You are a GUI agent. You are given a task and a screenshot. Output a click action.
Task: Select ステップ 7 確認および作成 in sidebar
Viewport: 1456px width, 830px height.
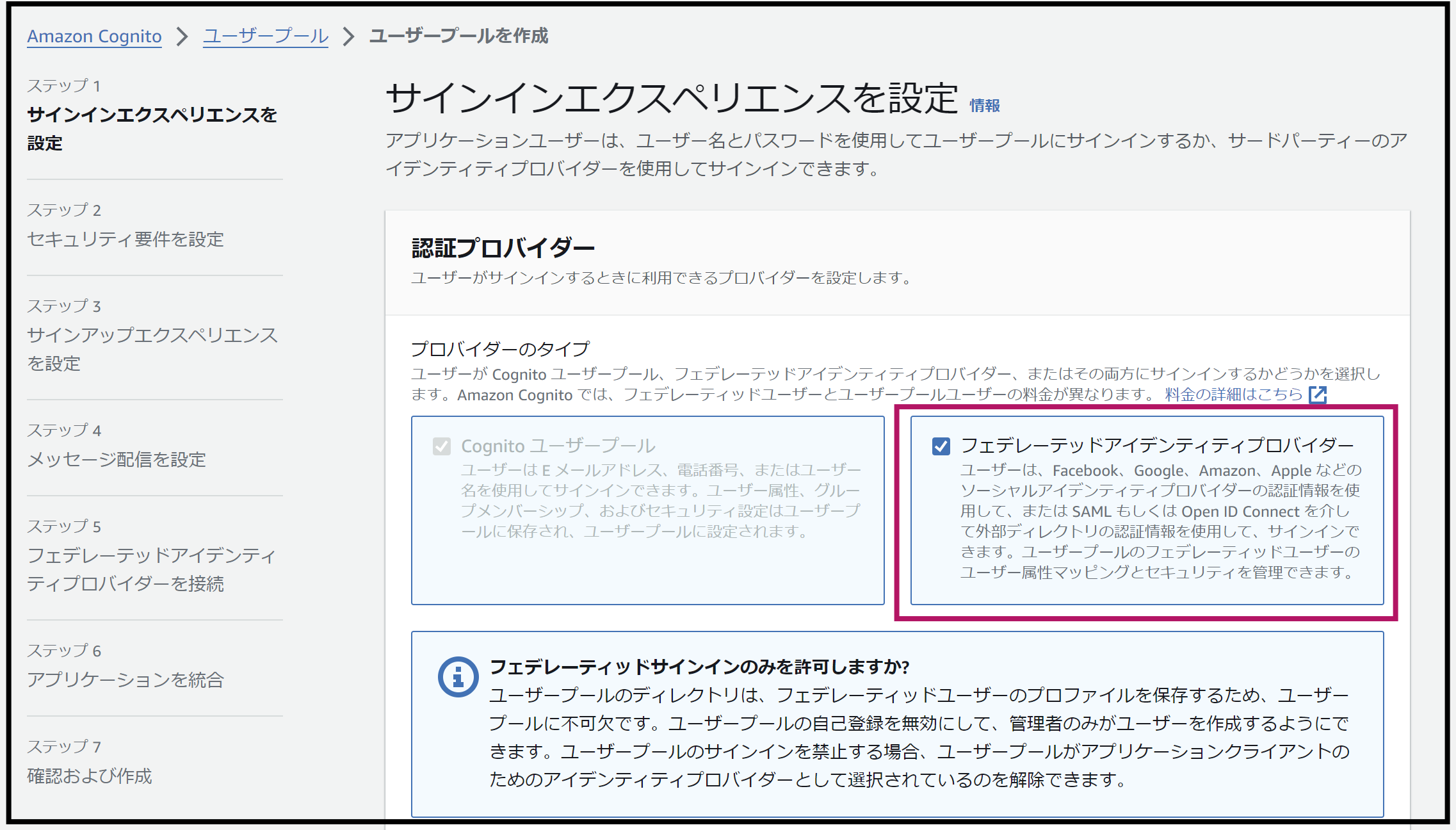(90, 762)
